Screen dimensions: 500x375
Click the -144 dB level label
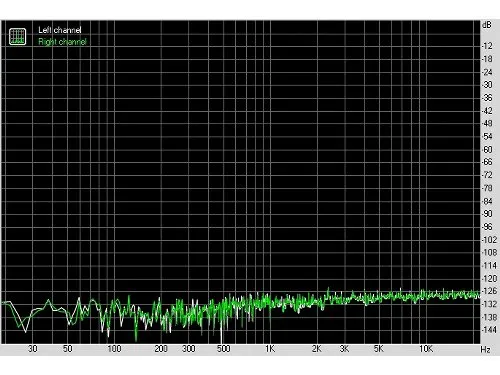(x=489, y=330)
